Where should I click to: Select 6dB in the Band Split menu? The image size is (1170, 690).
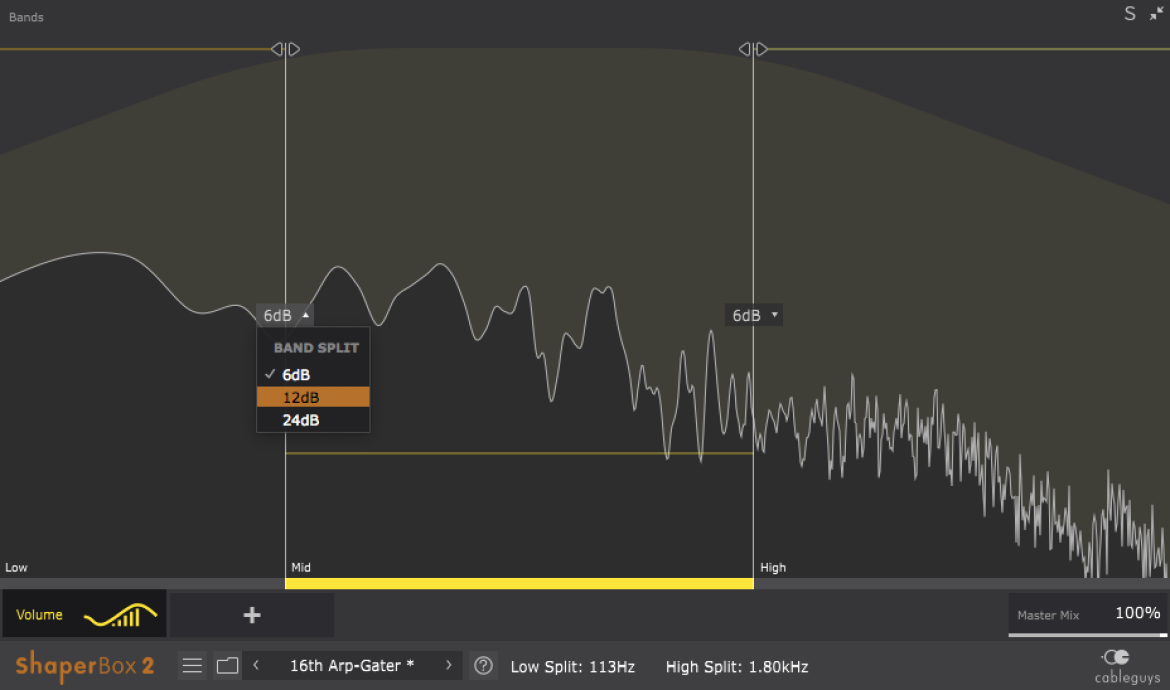tap(313, 374)
